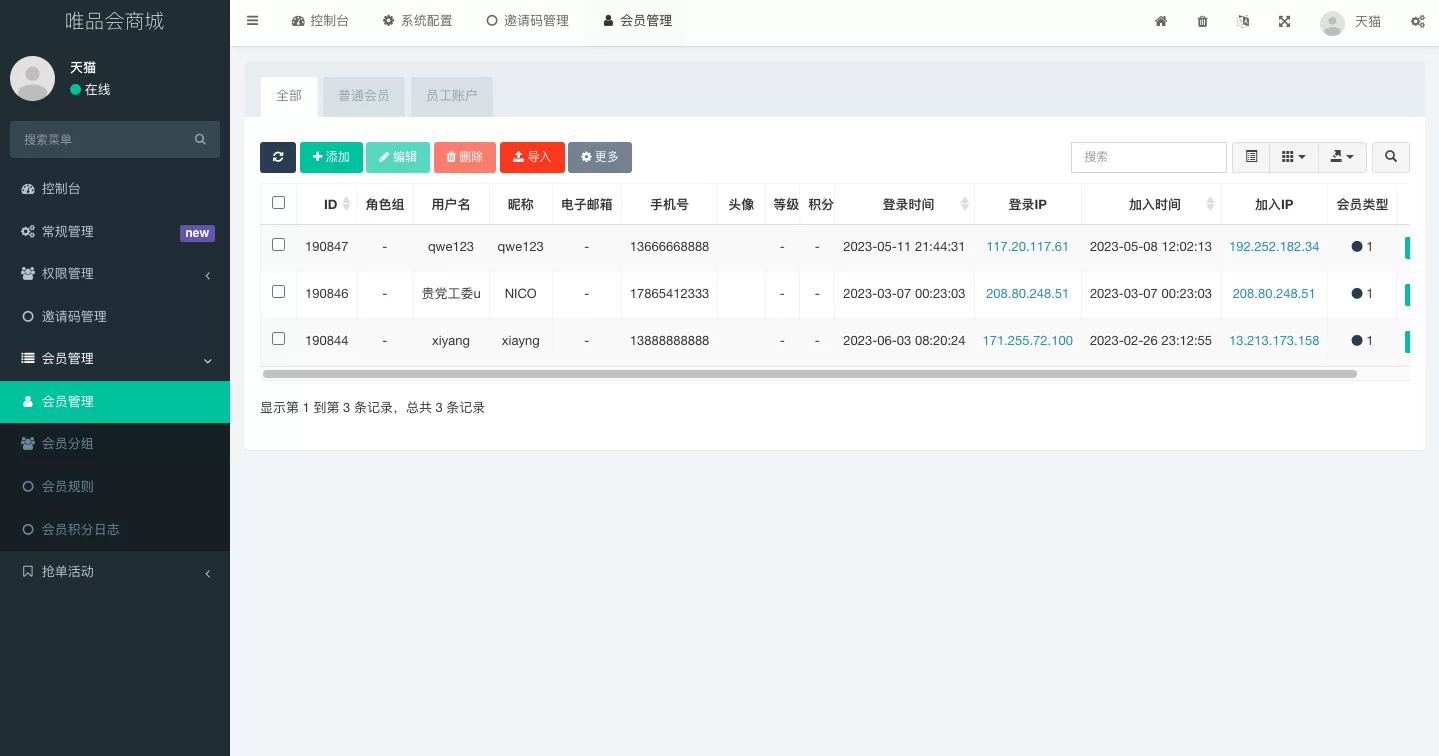The height and width of the screenshot is (756, 1439).
Task: Click the magnifier search button beside export
Action: pos(1391,157)
